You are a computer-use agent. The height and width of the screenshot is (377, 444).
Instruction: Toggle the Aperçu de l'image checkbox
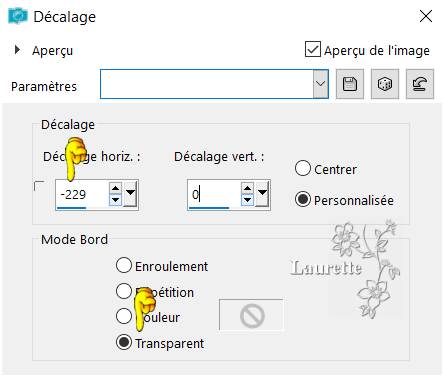click(313, 49)
